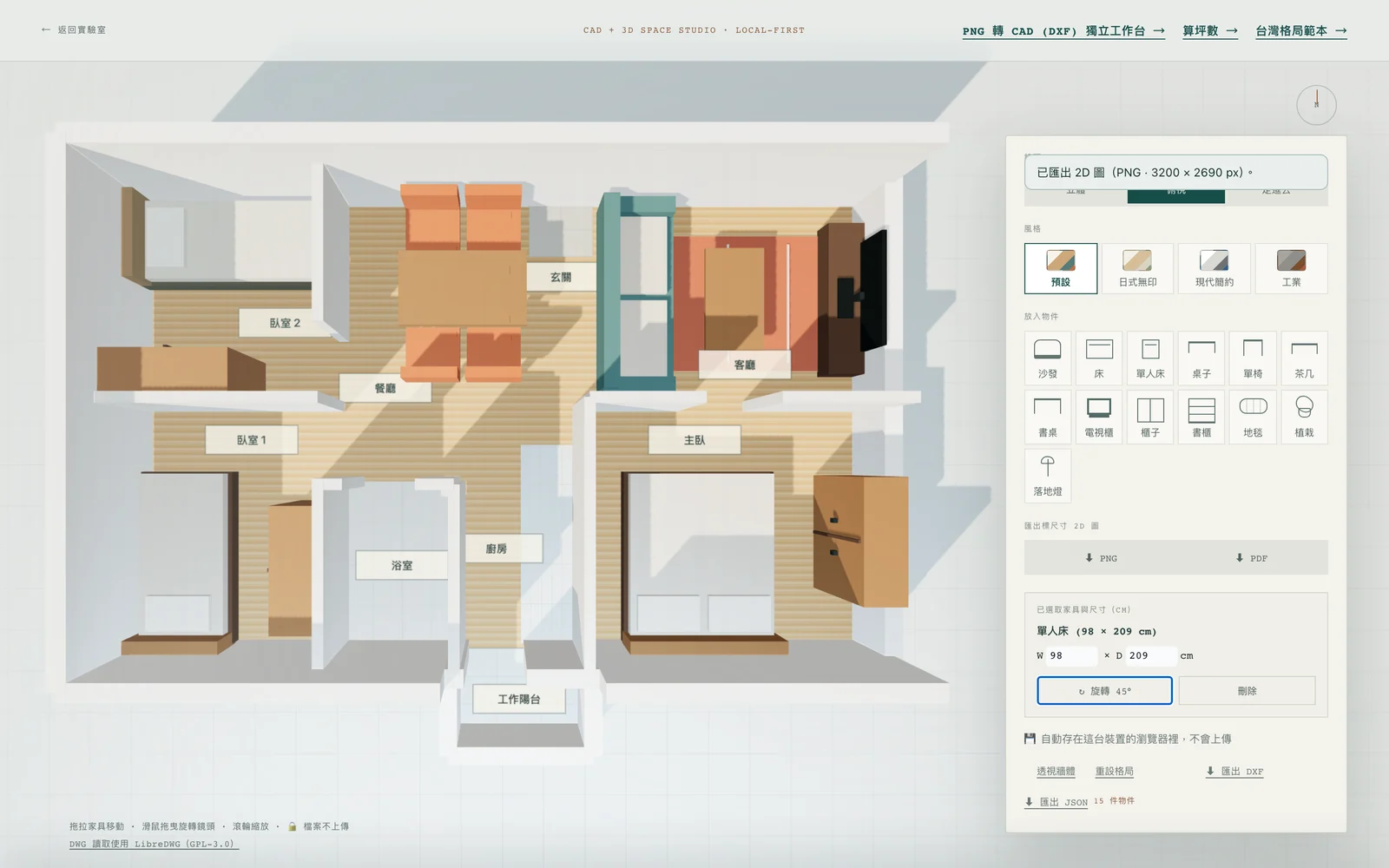Insert a bookshelf (書櫃) object
Screen dimensions: 1389x868
[1201, 418]
